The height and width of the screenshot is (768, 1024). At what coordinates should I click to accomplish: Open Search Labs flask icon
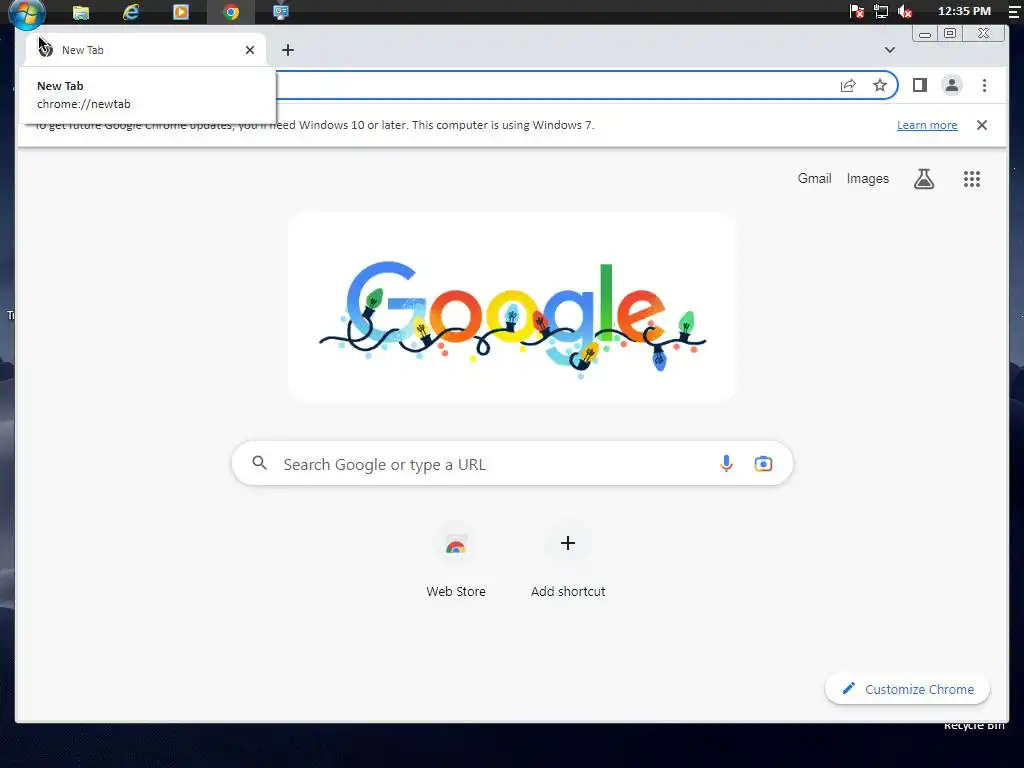click(x=923, y=178)
